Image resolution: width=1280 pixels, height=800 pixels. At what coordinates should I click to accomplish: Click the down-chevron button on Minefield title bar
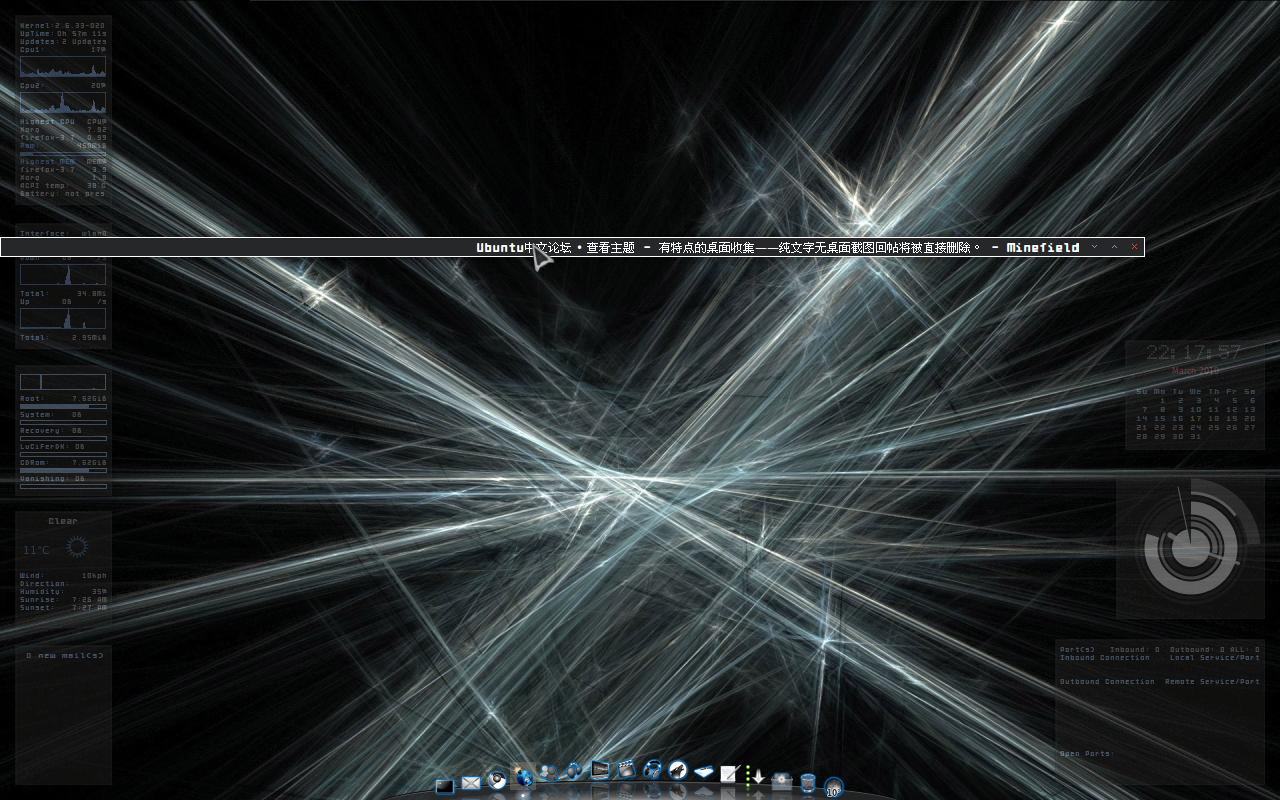(1095, 247)
